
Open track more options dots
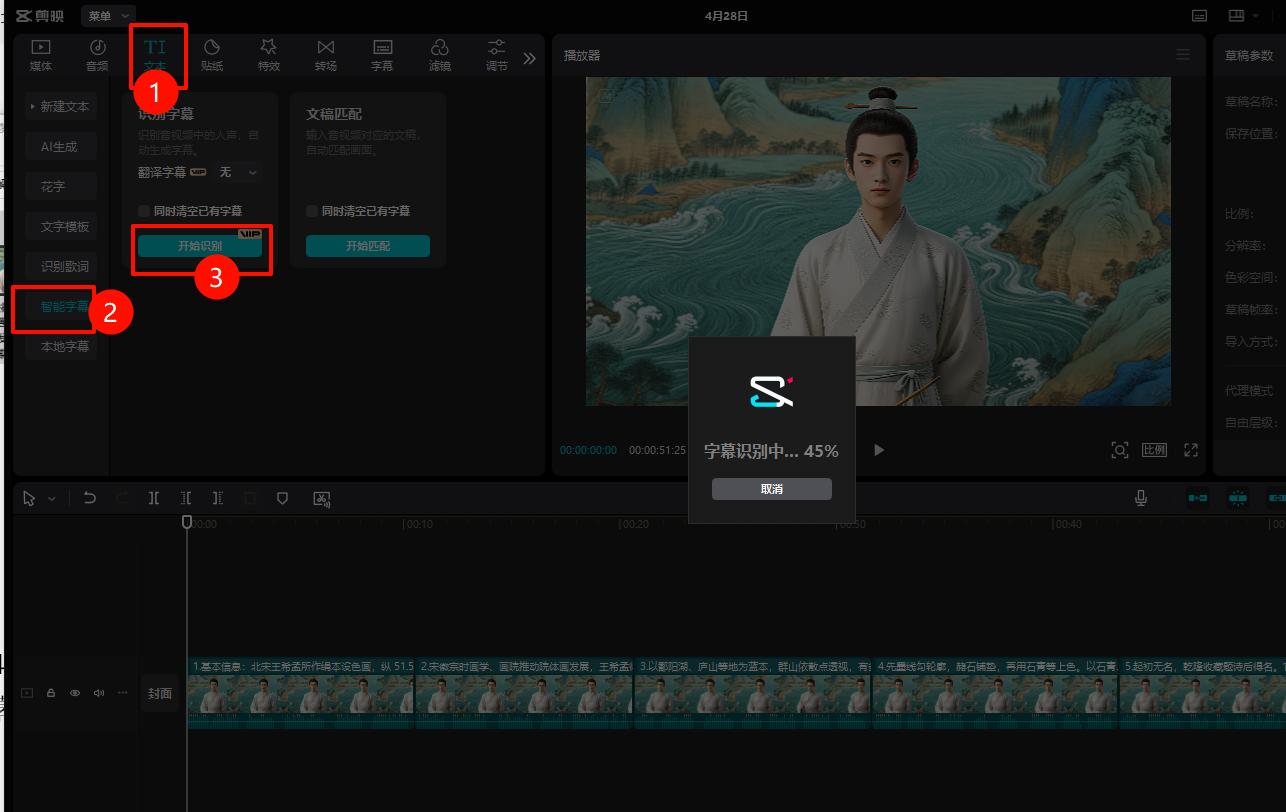tap(123, 692)
